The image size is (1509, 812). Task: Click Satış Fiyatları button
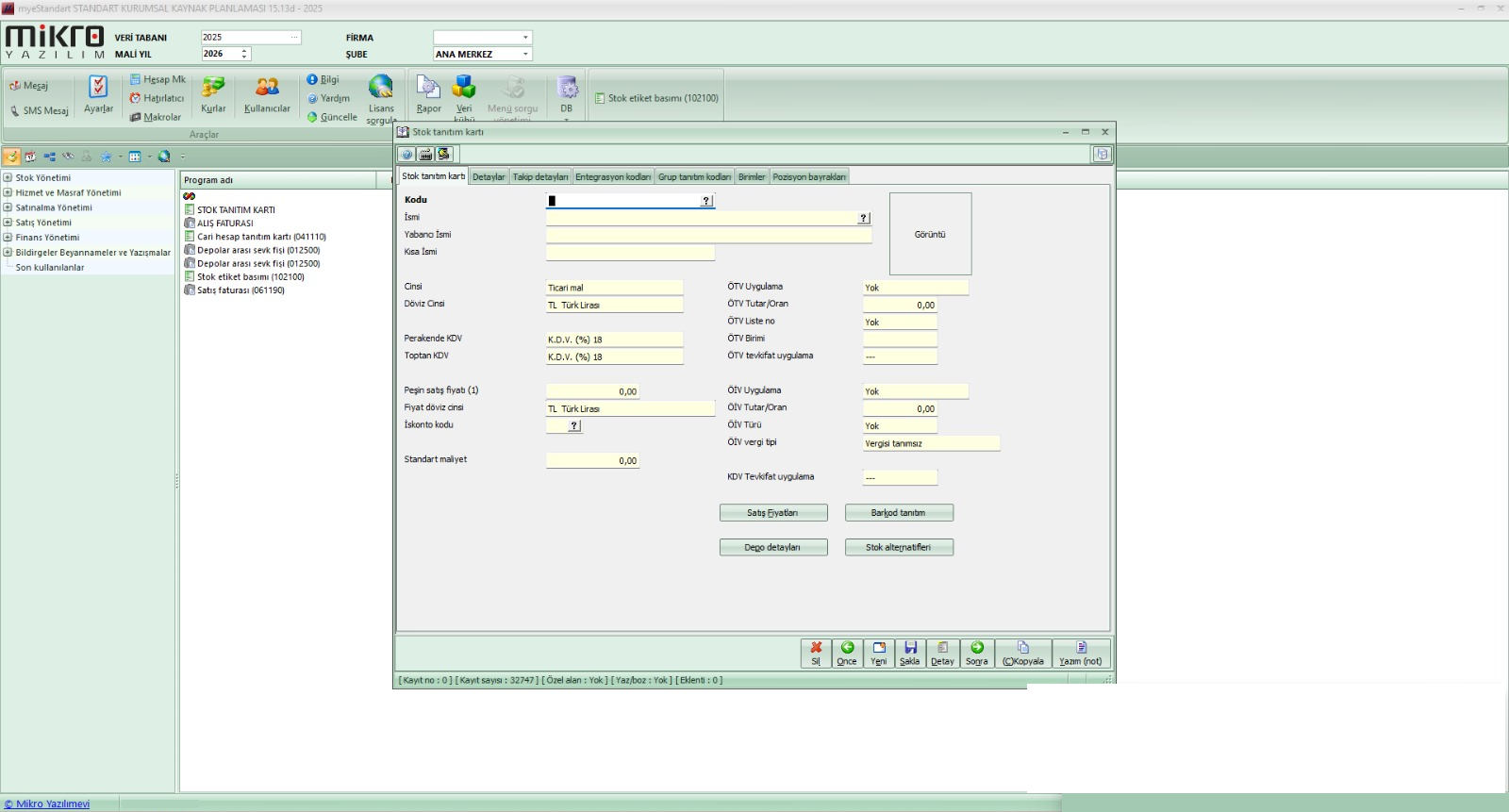773,513
